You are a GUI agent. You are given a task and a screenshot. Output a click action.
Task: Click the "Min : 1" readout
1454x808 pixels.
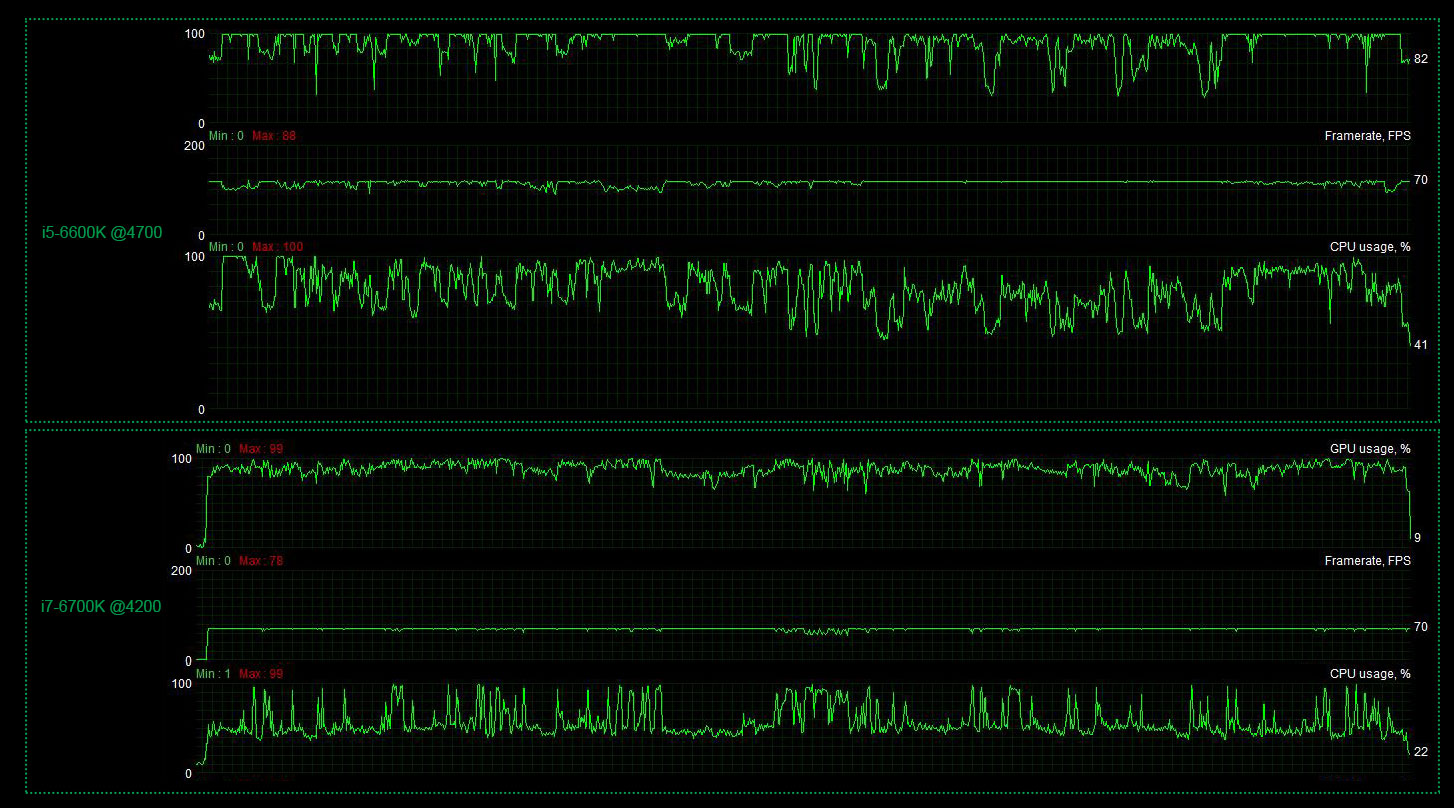(213, 674)
